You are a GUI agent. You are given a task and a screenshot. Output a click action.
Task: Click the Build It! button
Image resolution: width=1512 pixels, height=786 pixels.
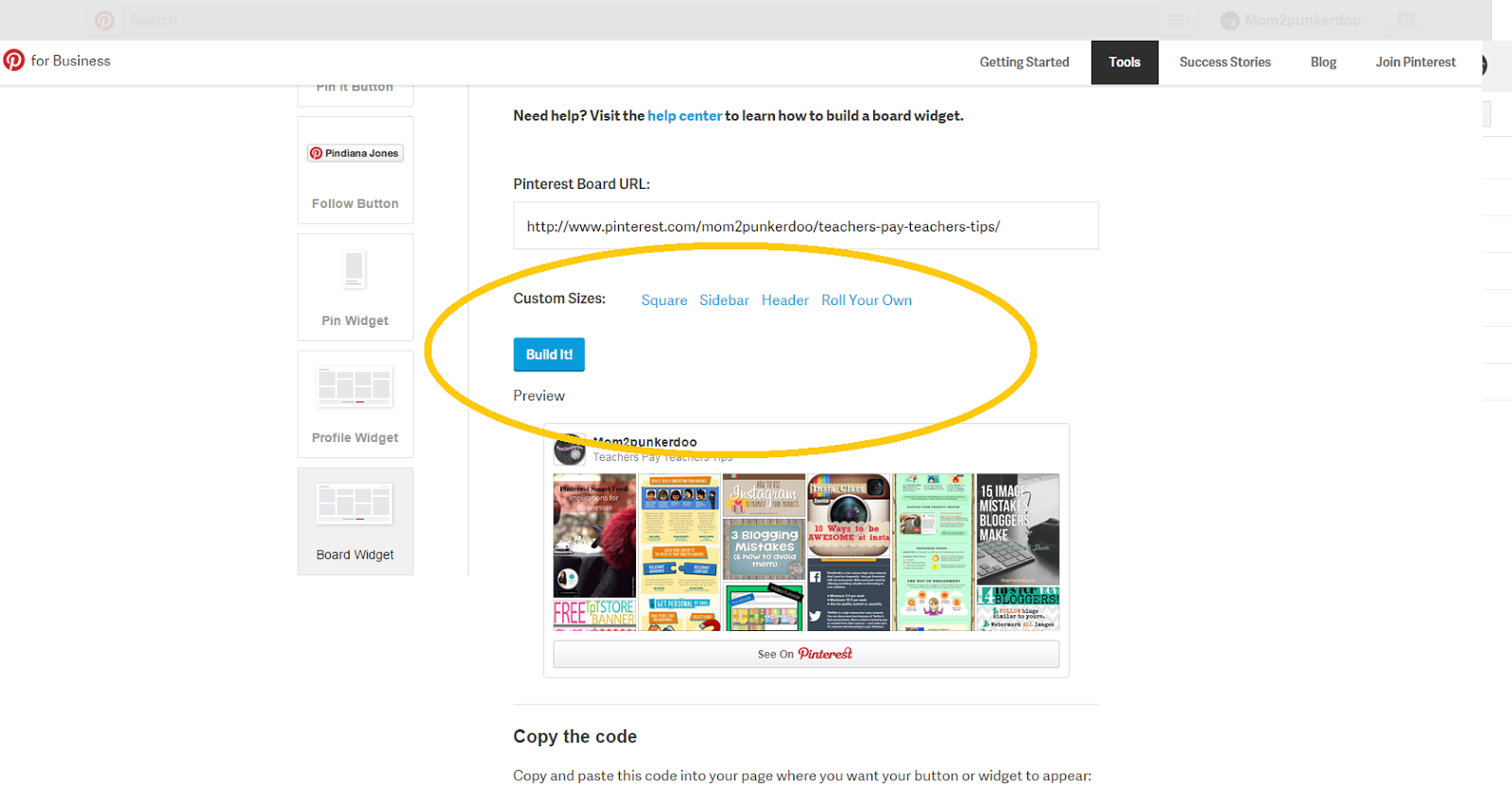click(x=549, y=354)
